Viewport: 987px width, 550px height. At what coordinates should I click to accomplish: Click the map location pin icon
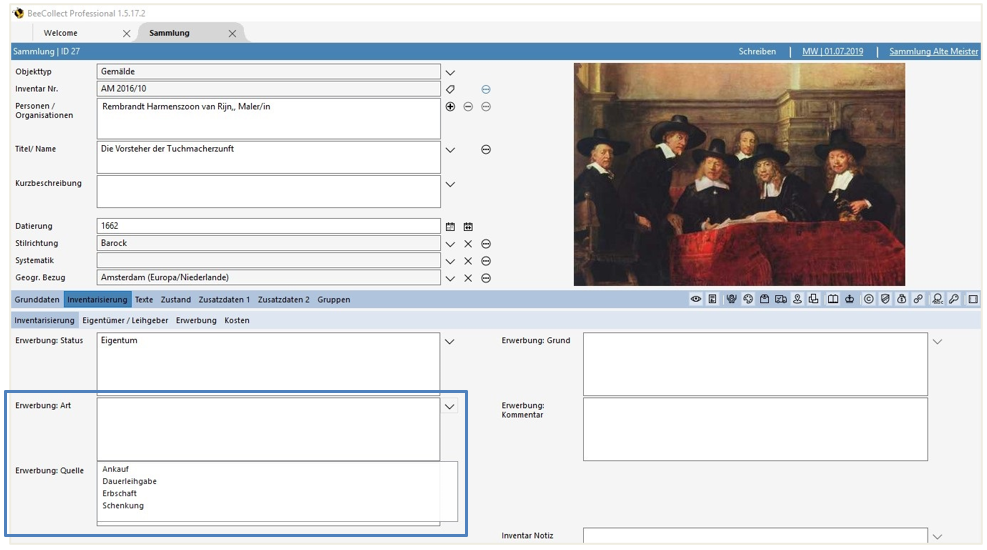[x=797, y=299]
